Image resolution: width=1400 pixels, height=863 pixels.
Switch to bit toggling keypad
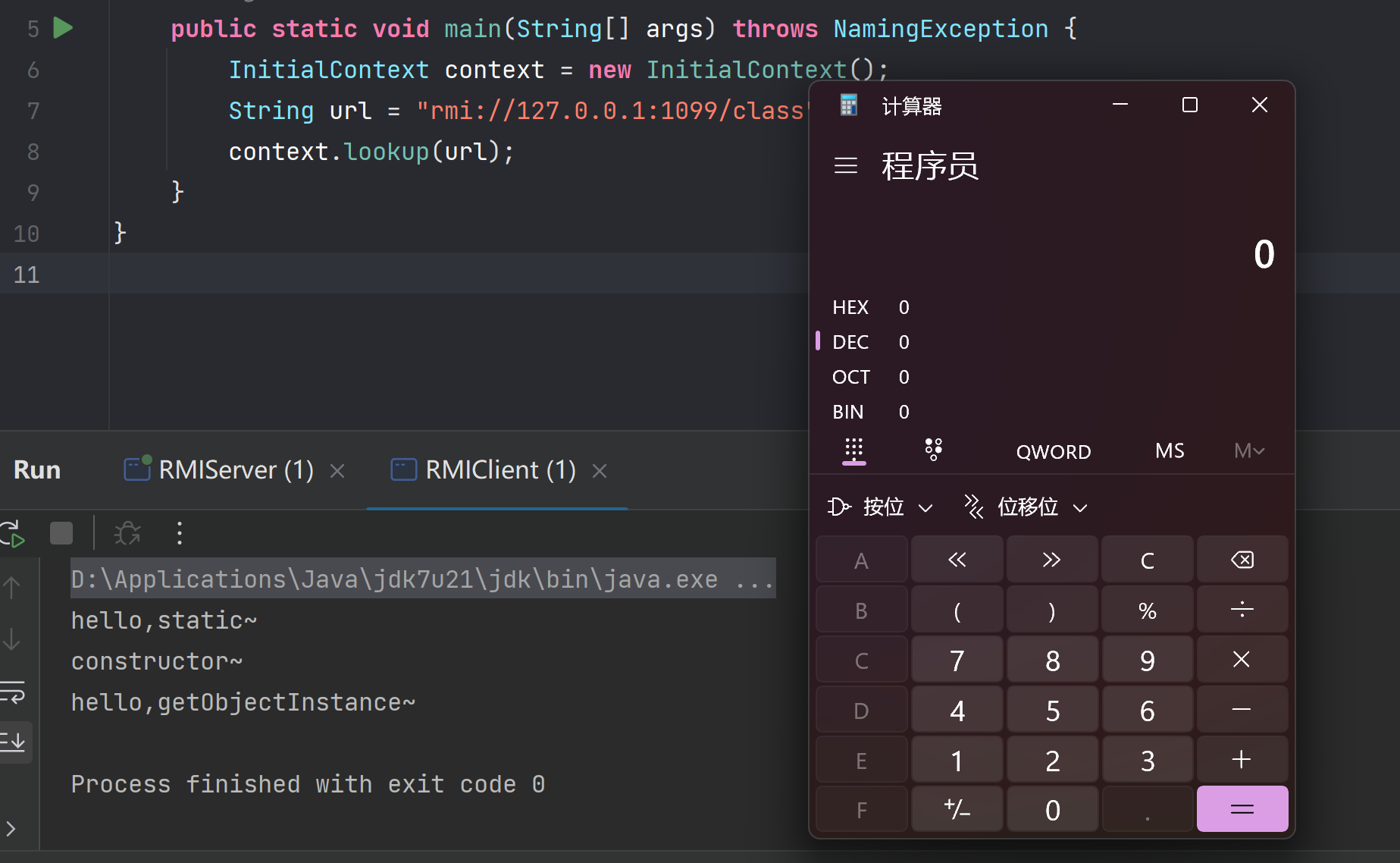[934, 450]
